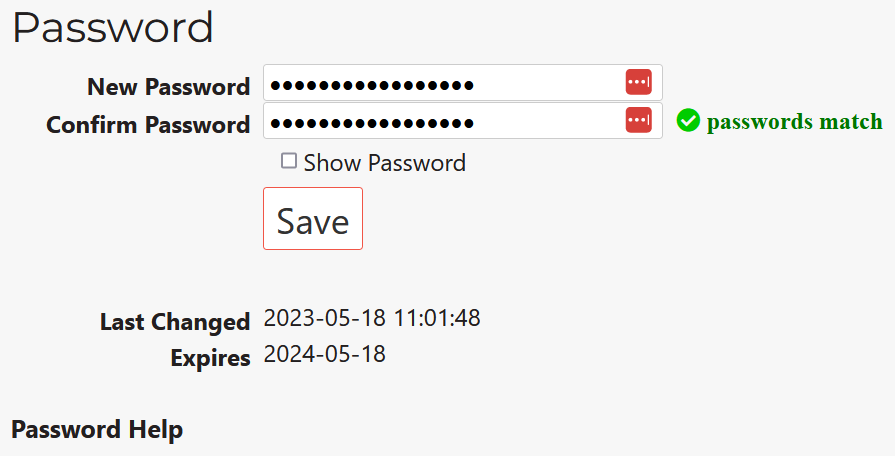895x456 pixels.
Task: Click the masked dots in New Password
Action: point(372,84)
